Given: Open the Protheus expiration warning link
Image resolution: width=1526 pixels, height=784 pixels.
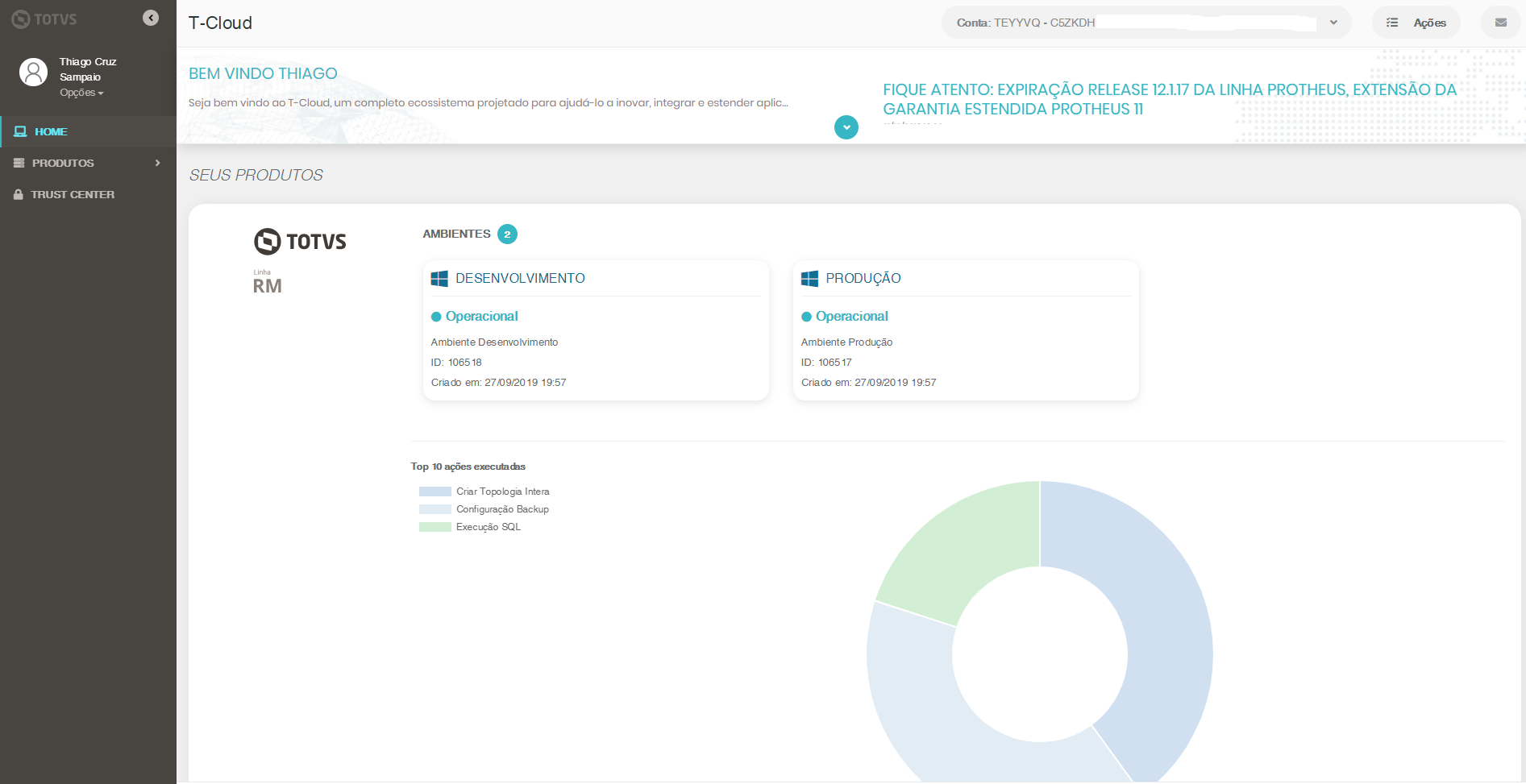Looking at the screenshot, I should click(1170, 99).
